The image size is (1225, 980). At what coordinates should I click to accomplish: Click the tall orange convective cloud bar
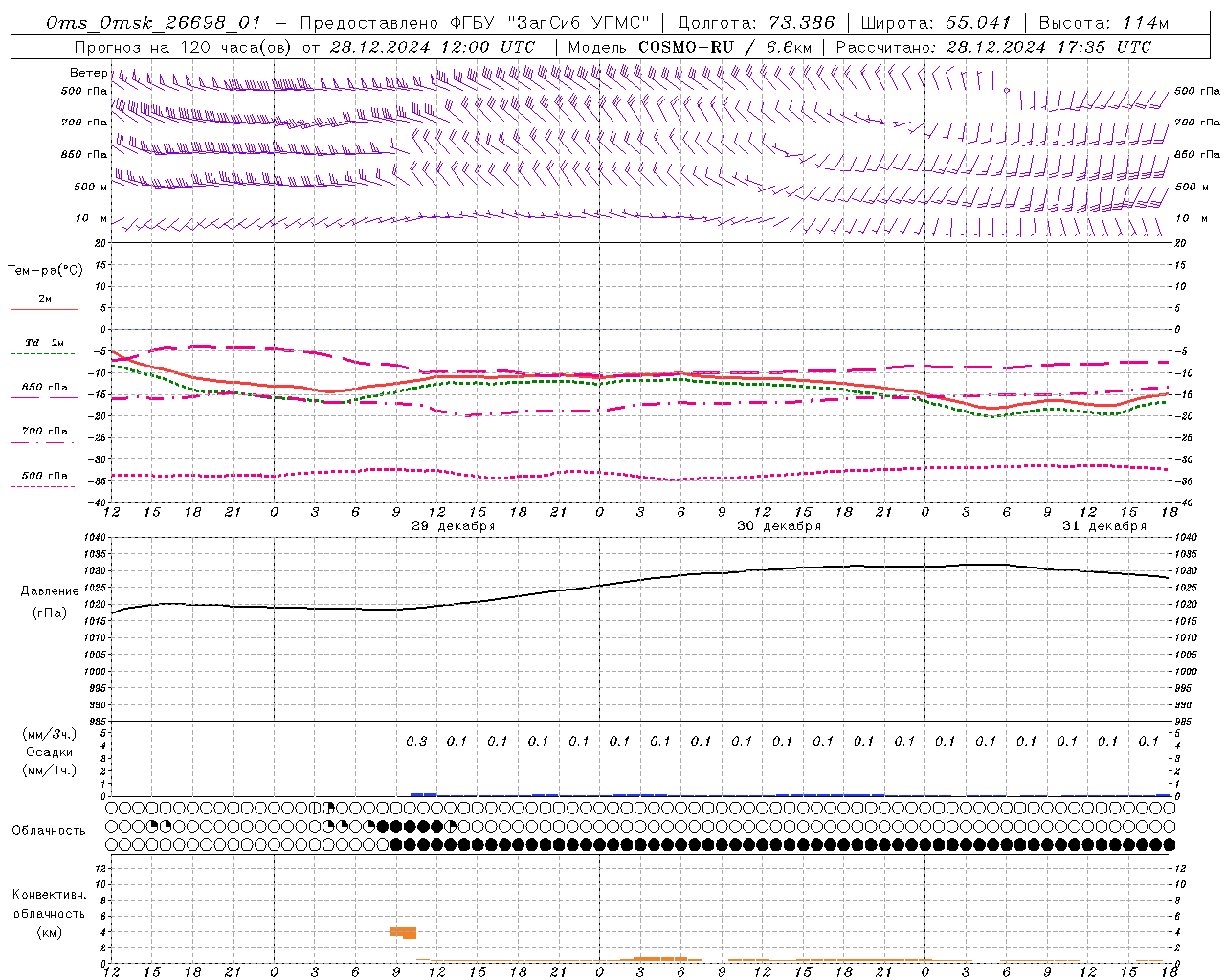pyautogui.click(x=403, y=932)
